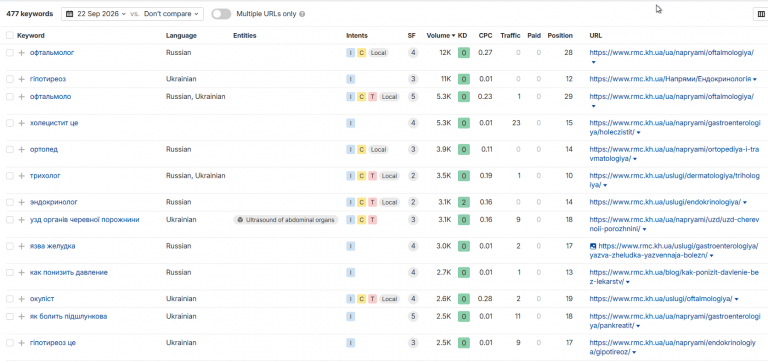The height and width of the screenshot is (363, 768).
Task: Check the checkbox for окуліст row
Action: click(x=10, y=299)
